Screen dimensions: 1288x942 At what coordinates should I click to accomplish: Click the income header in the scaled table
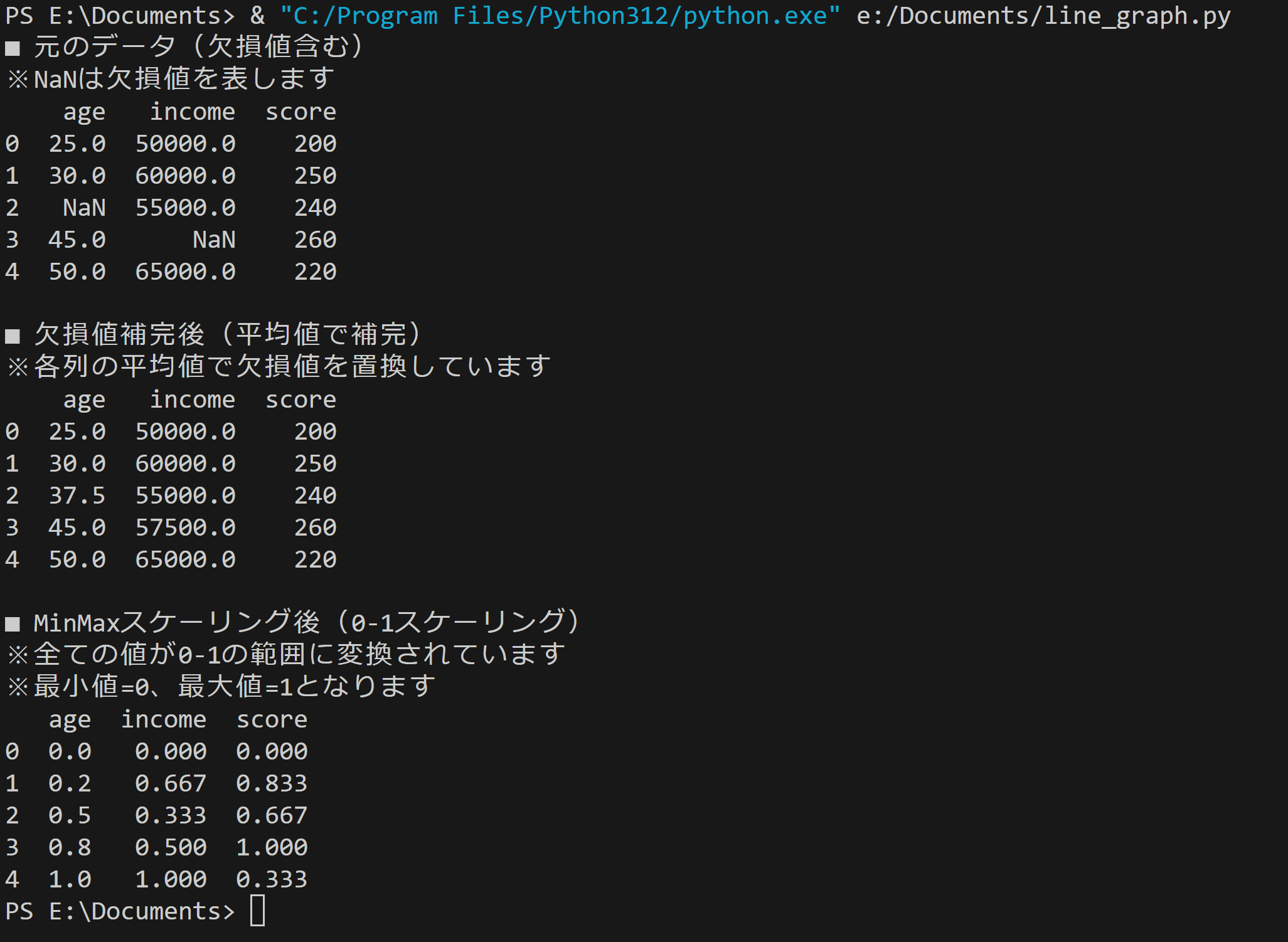pos(163,720)
